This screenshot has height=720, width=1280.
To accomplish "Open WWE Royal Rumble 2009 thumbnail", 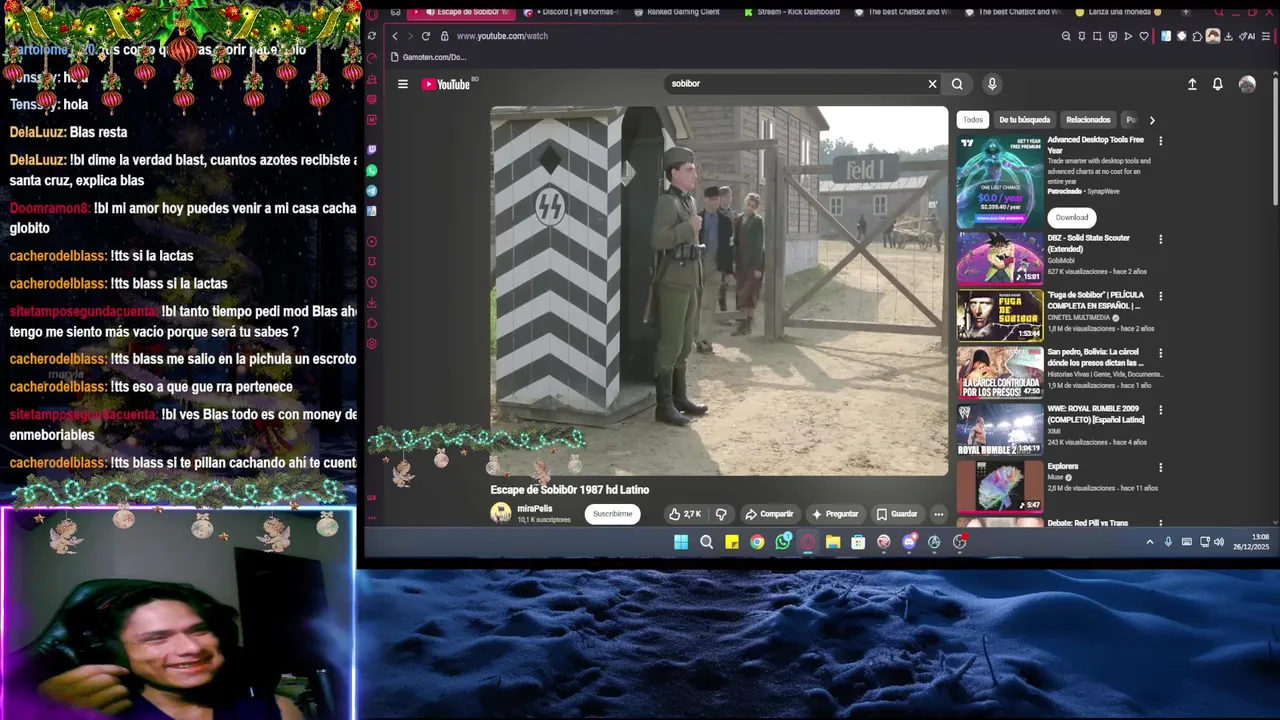I will coord(1000,429).
